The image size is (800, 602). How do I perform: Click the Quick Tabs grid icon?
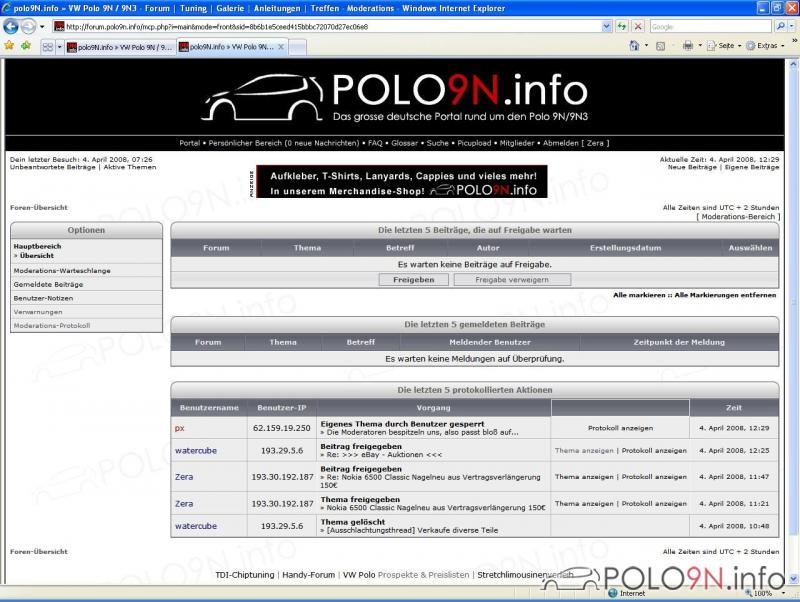click(x=47, y=47)
